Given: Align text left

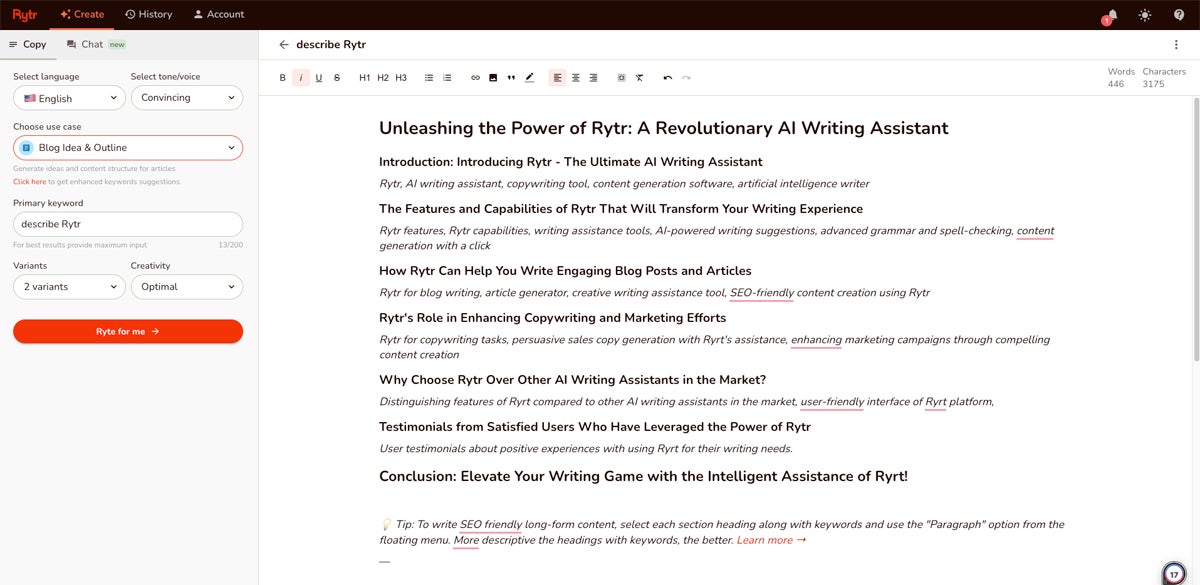Looking at the screenshot, I should 558,78.
